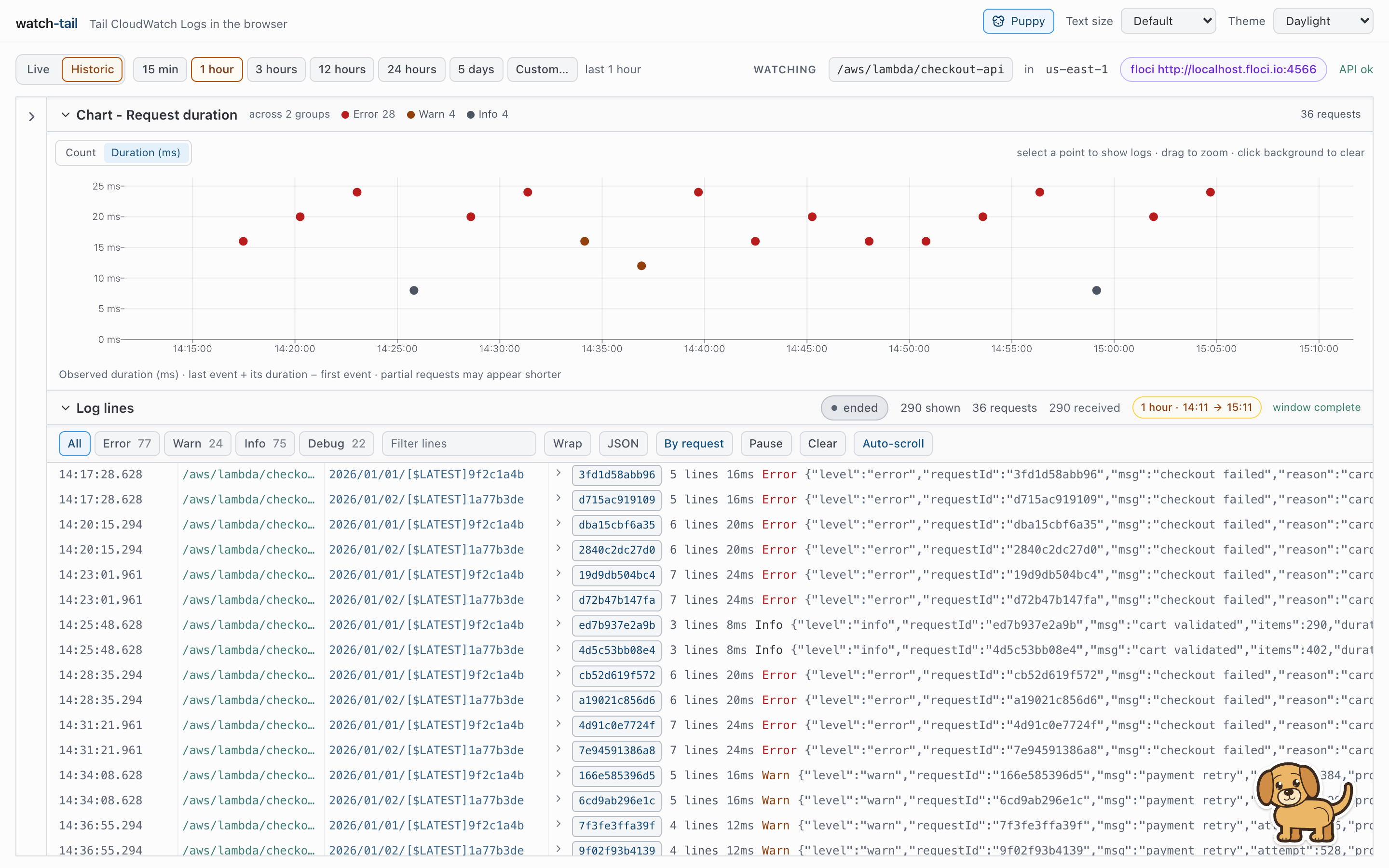Image resolution: width=1389 pixels, height=868 pixels.
Task: Select the Historic mode tab
Action: [92, 69]
